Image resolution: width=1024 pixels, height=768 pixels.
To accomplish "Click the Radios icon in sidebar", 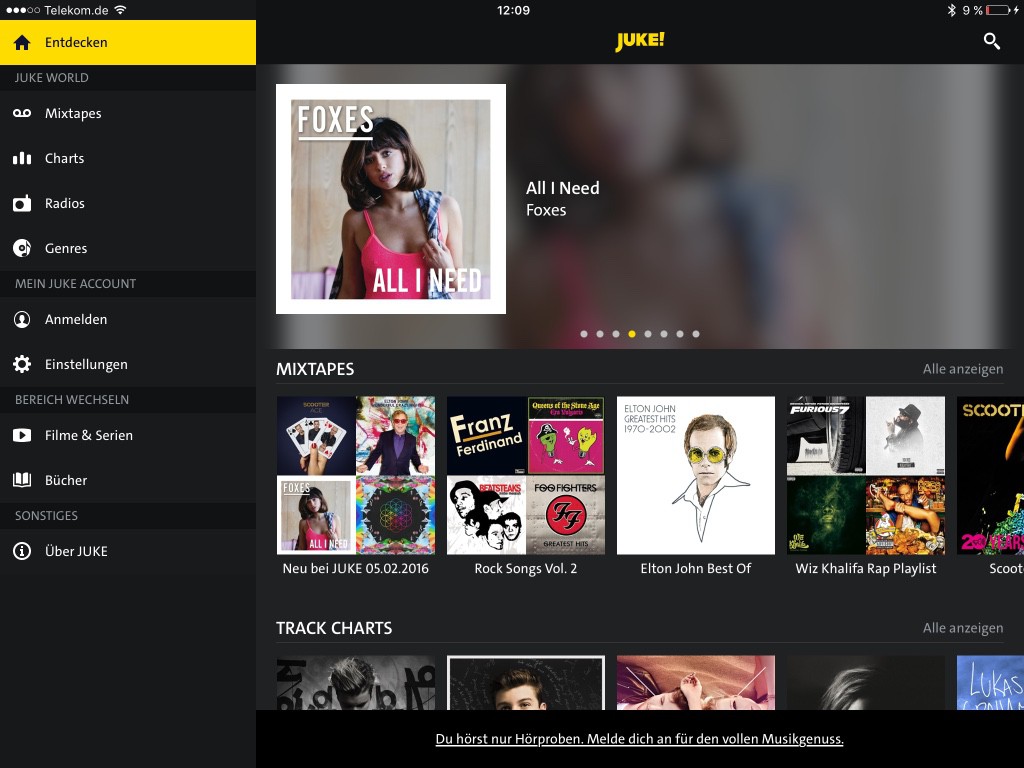I will point(22,203).
